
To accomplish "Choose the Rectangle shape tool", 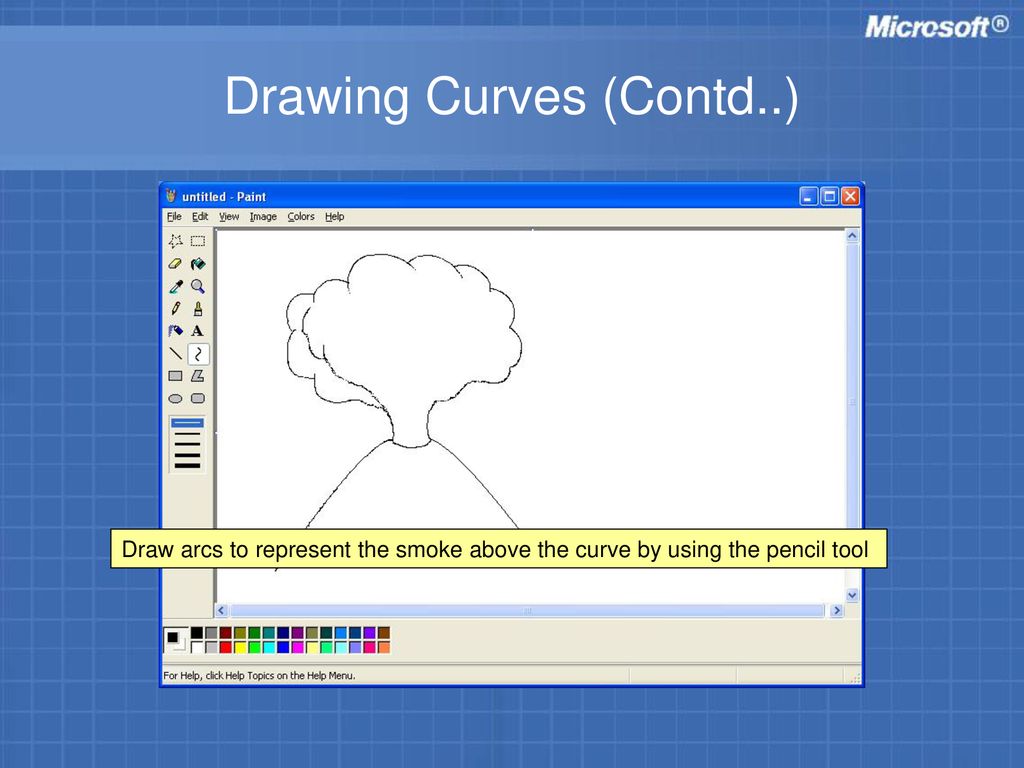I will click(175, 376).
